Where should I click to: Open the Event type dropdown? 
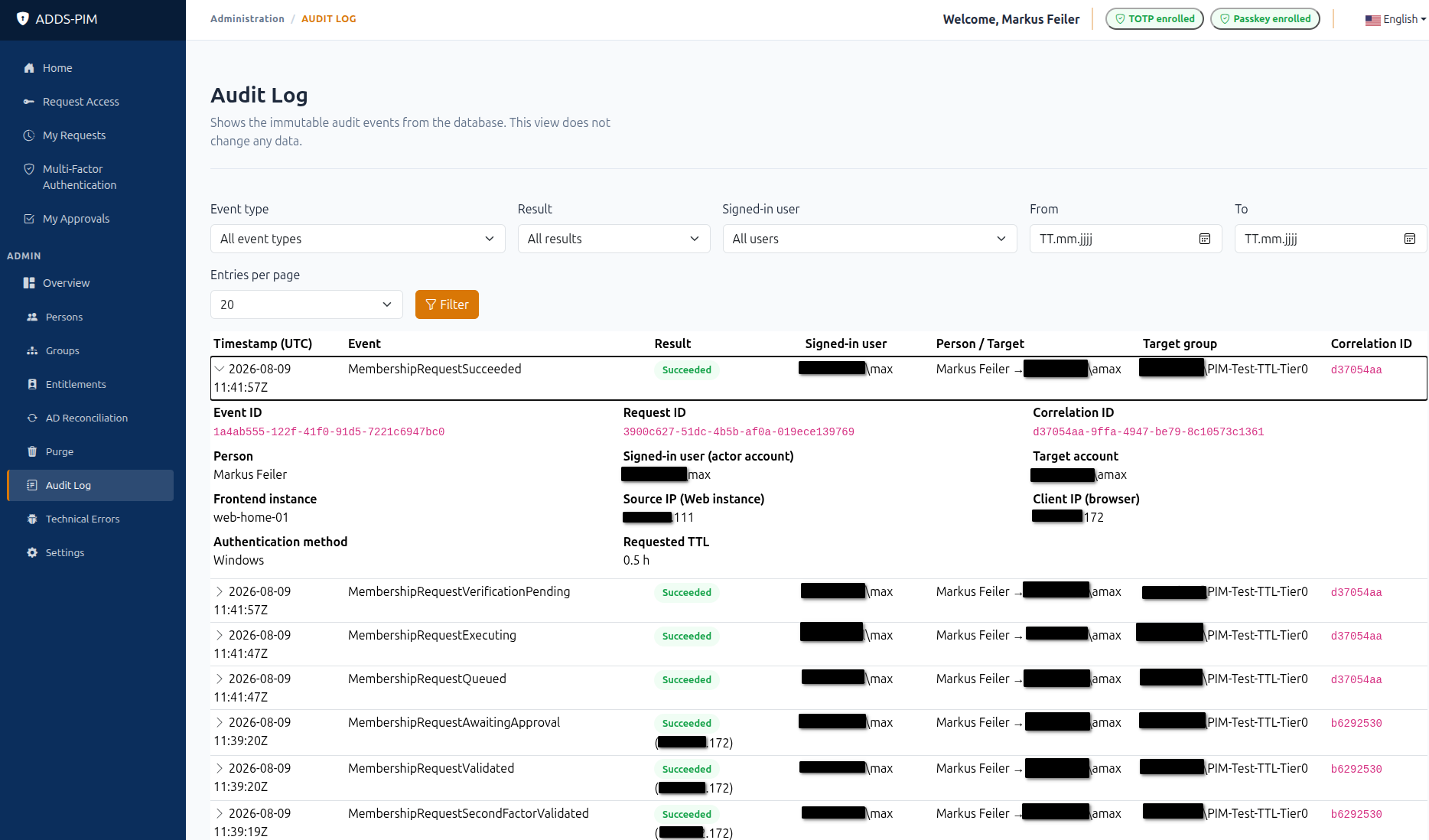(357, 239)
